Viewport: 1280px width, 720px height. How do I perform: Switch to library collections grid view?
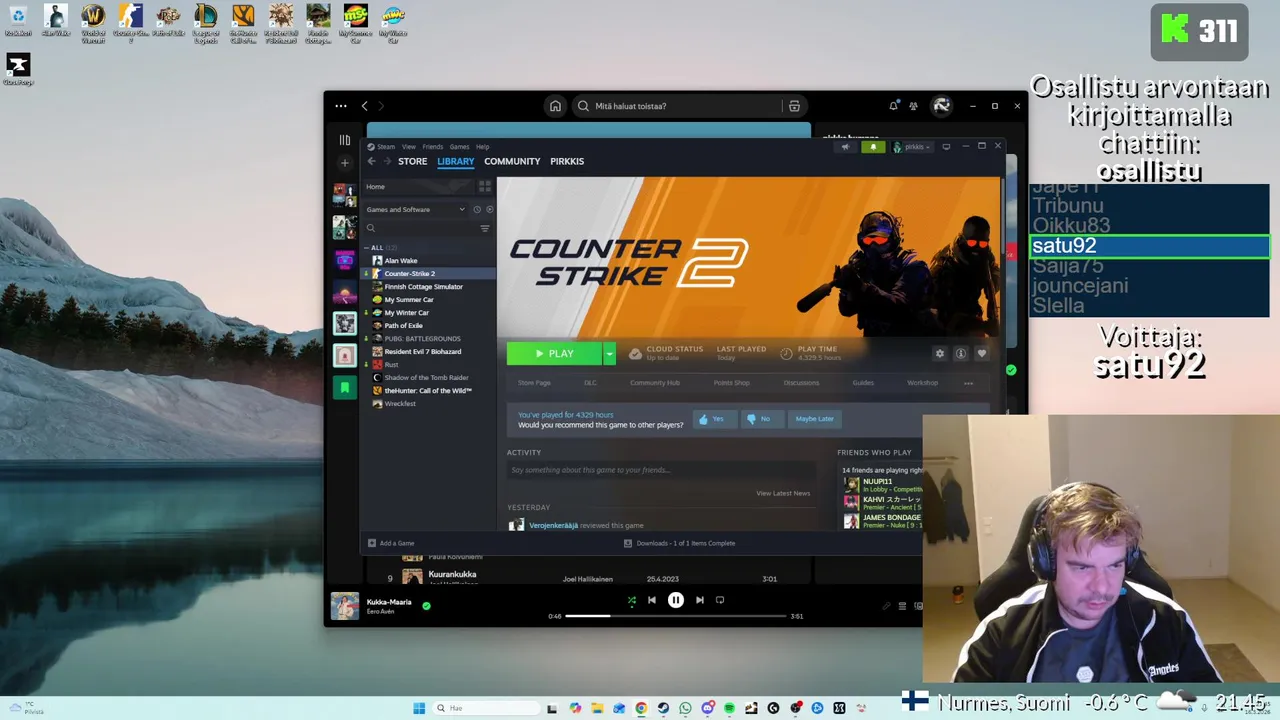pyautogui.click(x=485, y=187)
